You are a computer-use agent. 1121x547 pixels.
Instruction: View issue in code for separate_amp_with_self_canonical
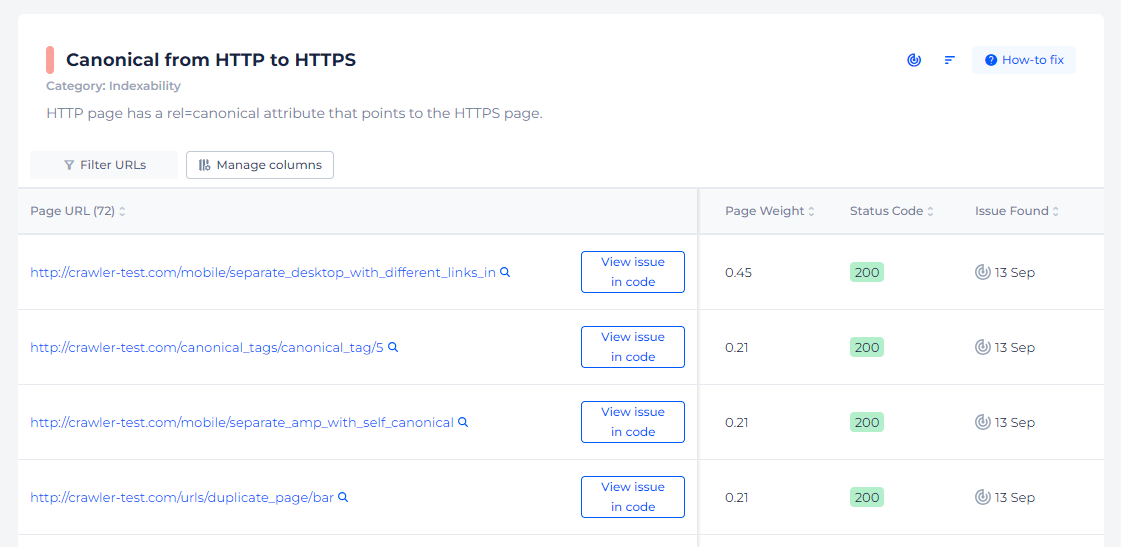coord(633,422)
